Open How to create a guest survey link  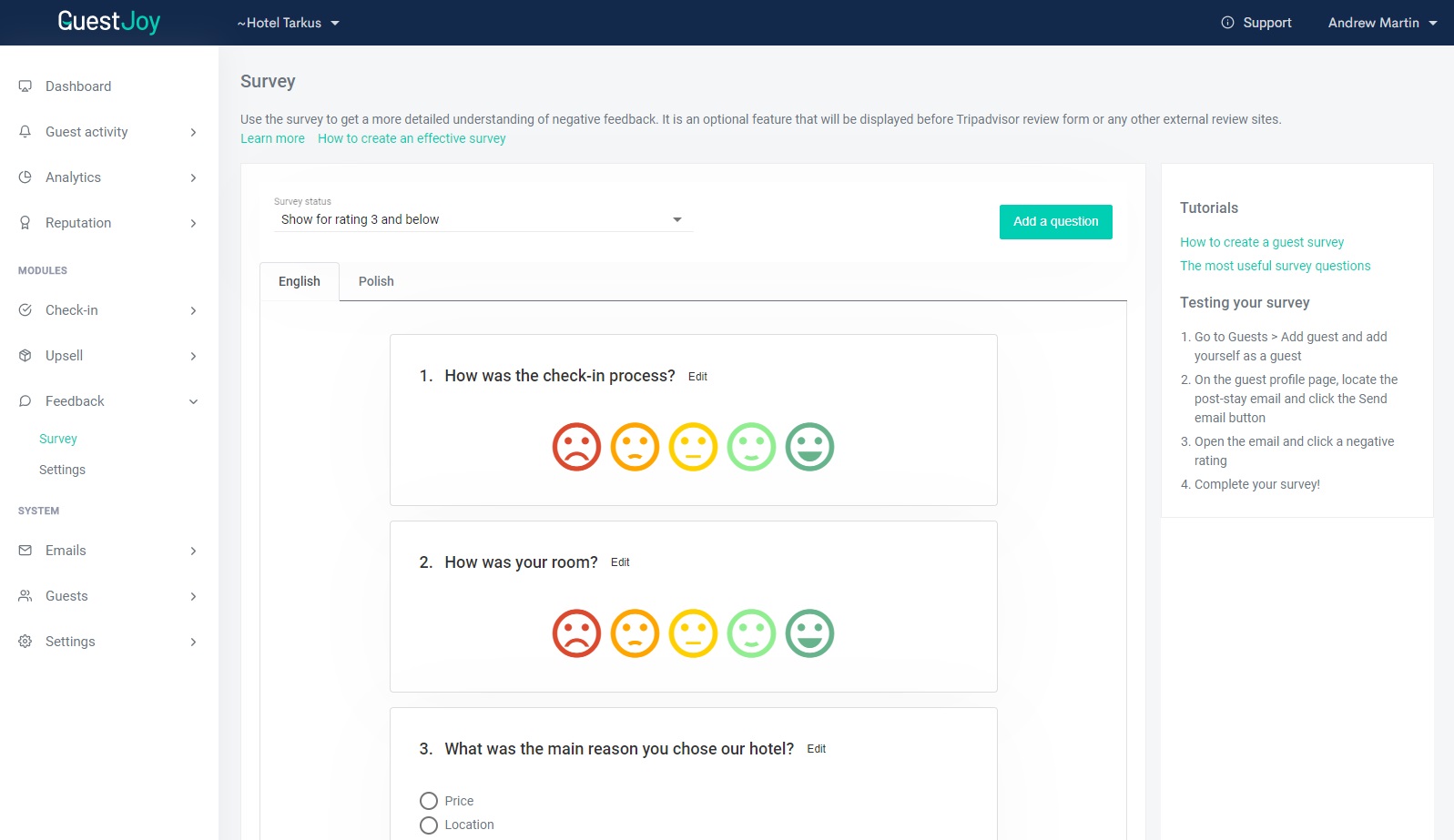[x=1262, y=242]
